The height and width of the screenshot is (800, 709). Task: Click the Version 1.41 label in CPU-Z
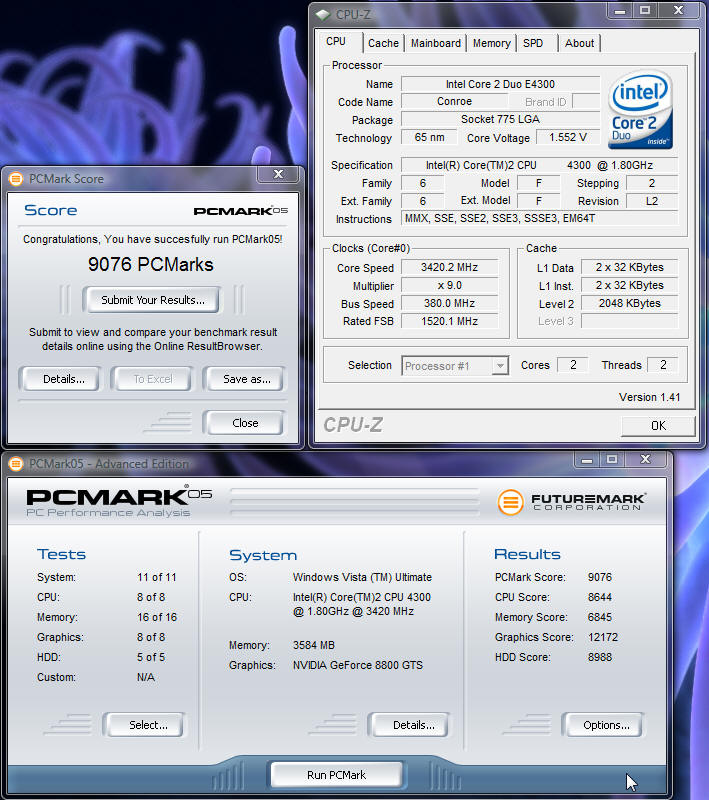tap(649, 397)
